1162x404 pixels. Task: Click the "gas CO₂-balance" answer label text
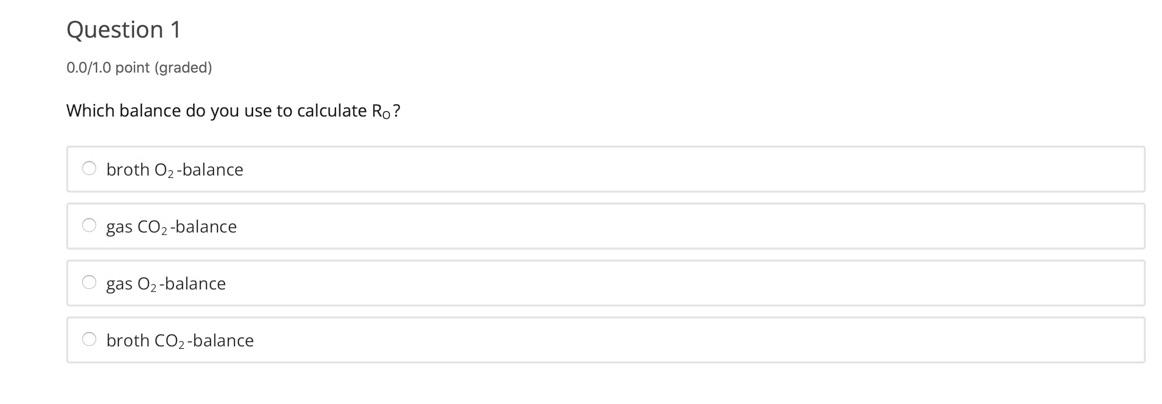171,227
